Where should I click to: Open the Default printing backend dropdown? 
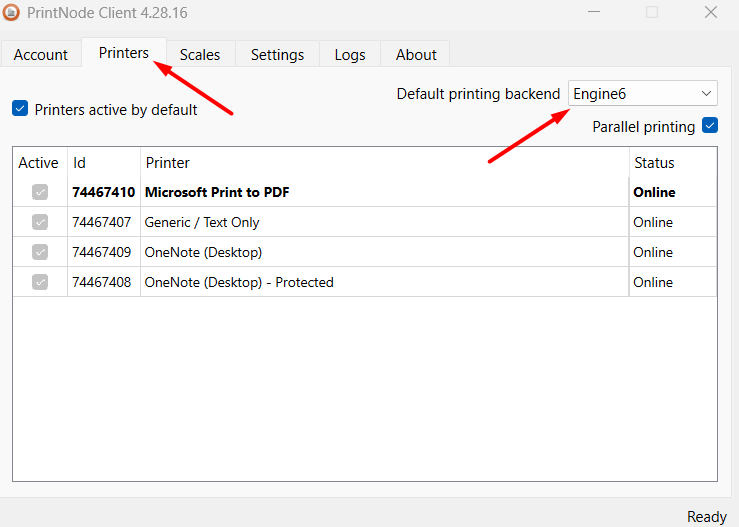[643, 93]
